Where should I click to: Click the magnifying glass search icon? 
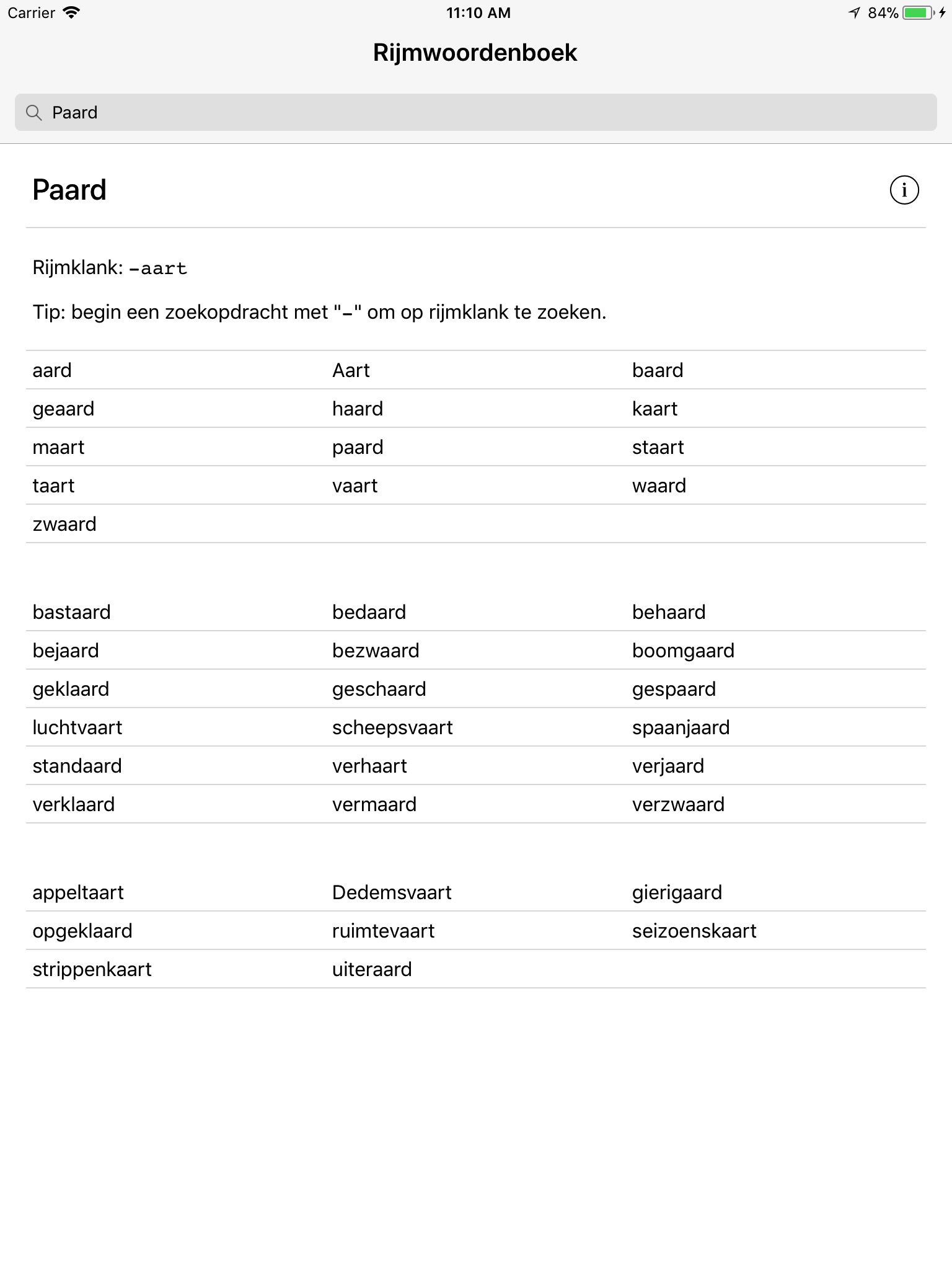(34, 113)
